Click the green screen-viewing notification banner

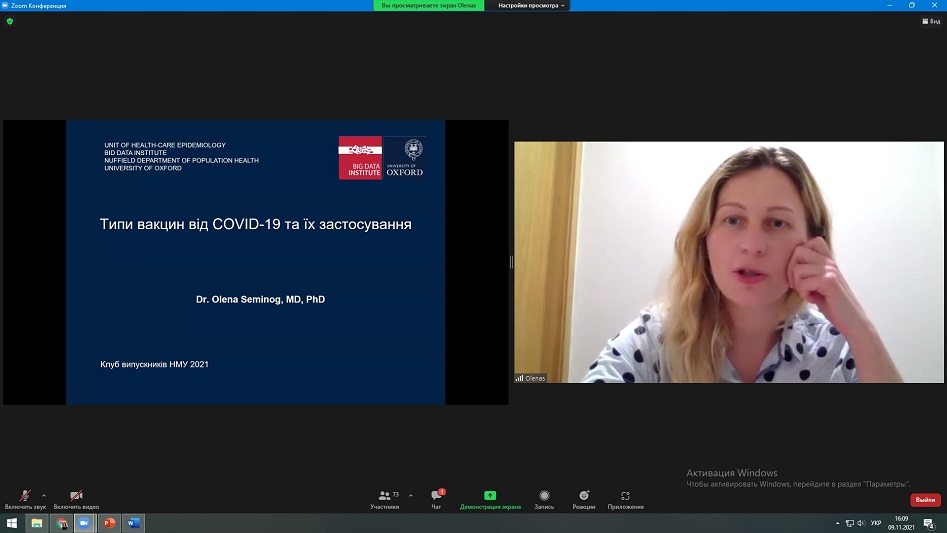pos(430,5)
